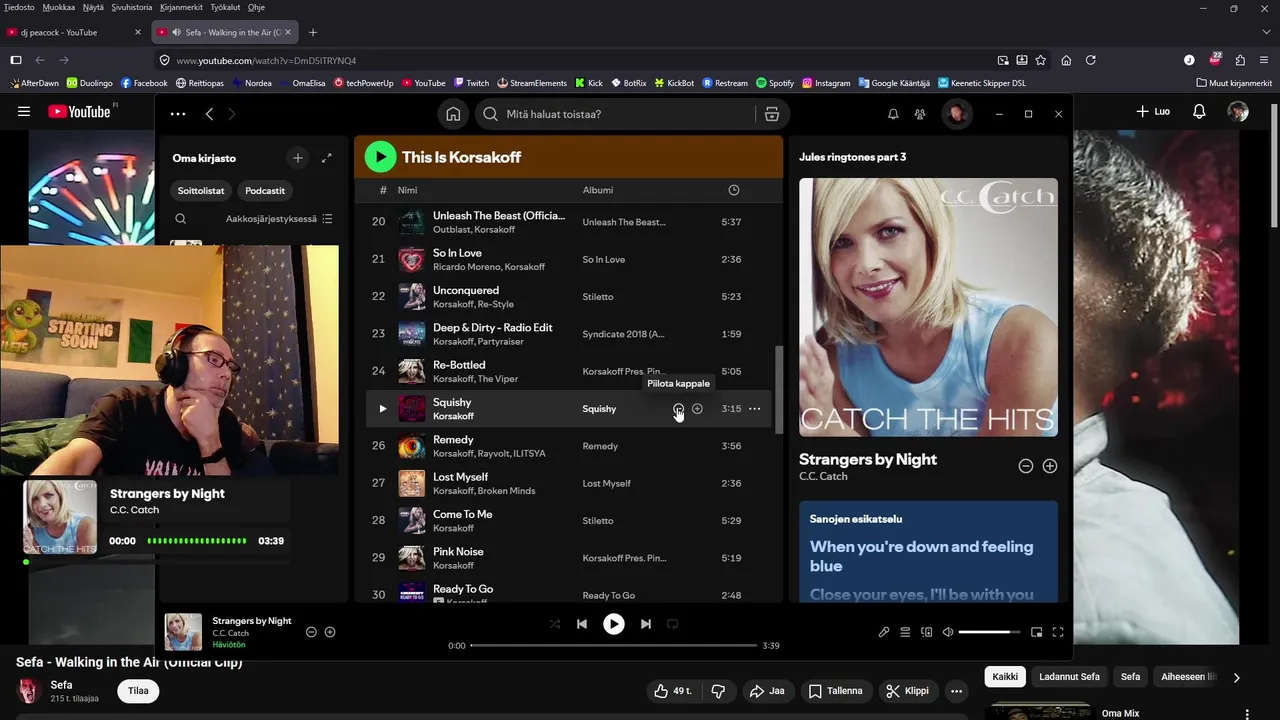Toggle shuffle in Spotify player
The height and width of the screenshot is (720, 1280).
(555, 624)
